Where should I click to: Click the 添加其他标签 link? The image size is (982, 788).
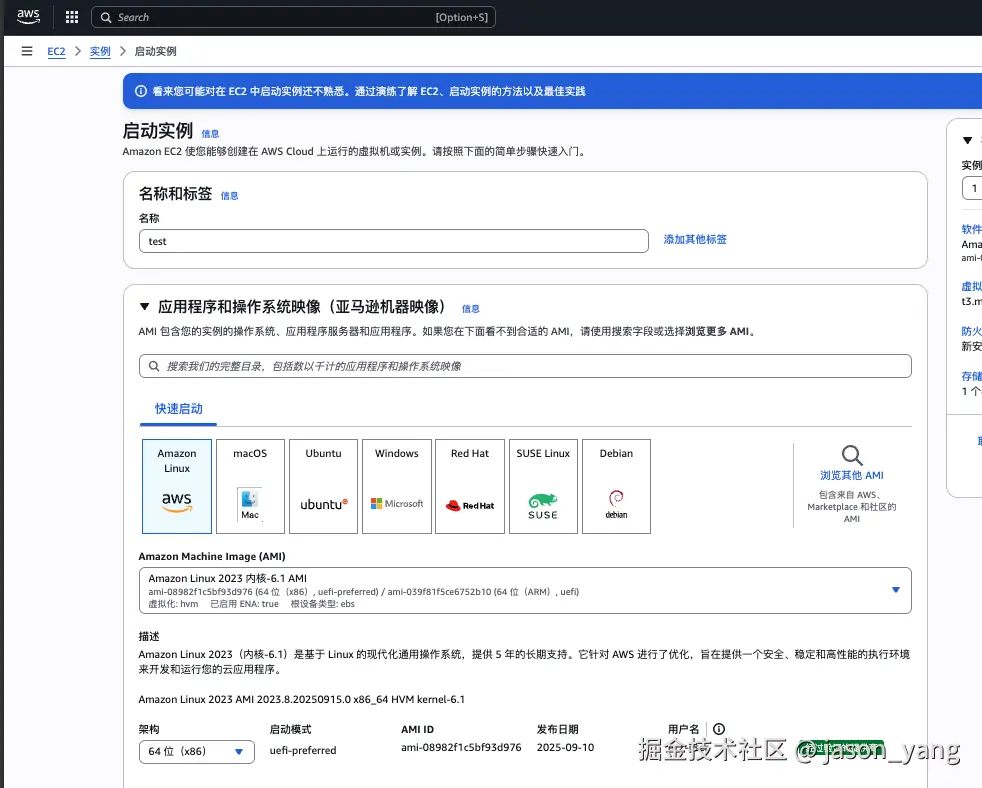(x=695, y=239)
